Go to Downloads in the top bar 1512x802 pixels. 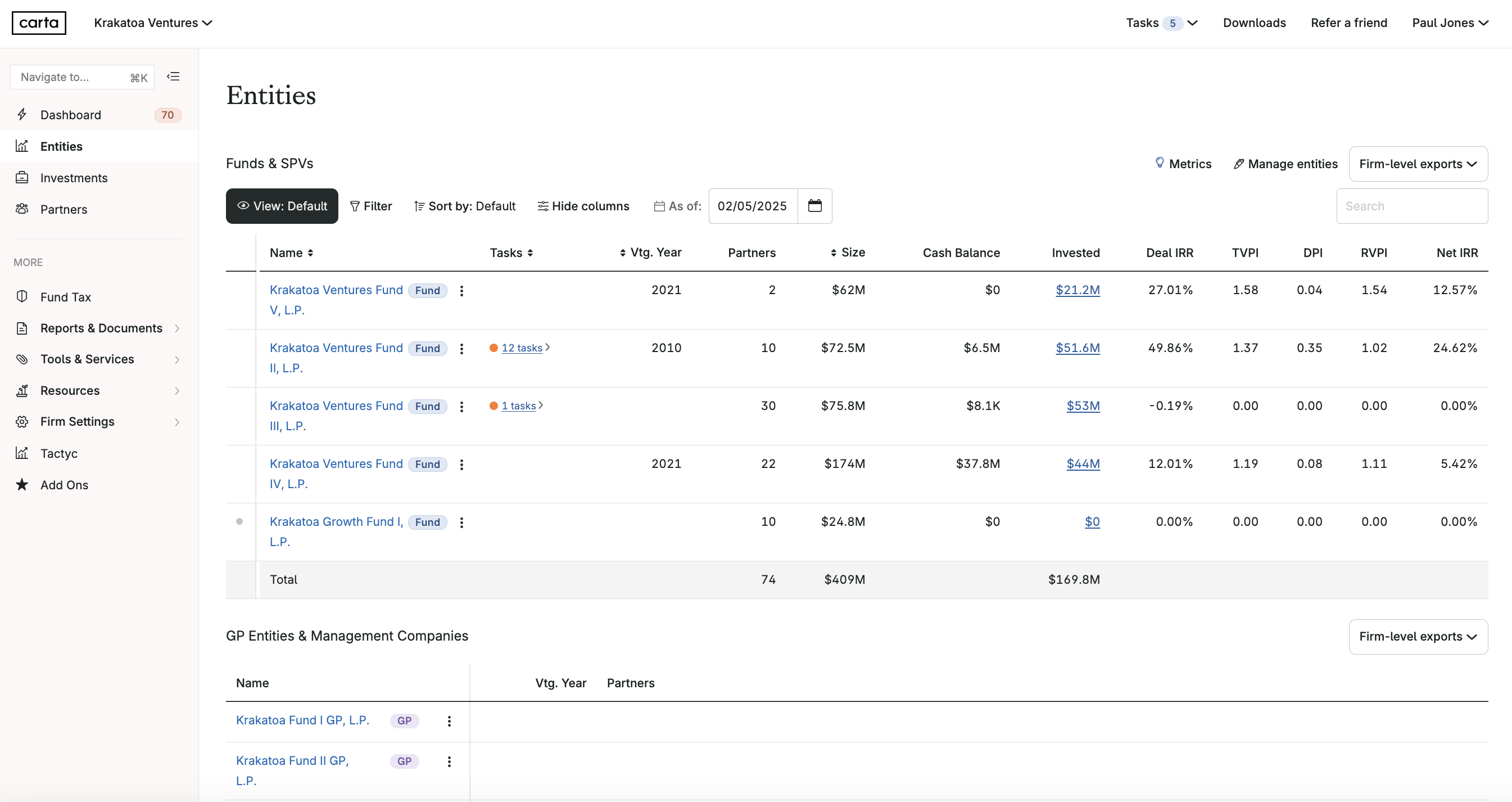(x=1255, y=22)
